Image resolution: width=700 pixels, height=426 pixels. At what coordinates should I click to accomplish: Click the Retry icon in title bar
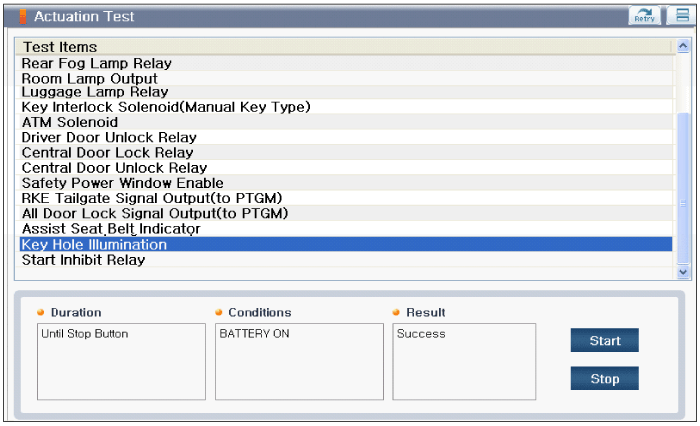(x=643, y=15)
